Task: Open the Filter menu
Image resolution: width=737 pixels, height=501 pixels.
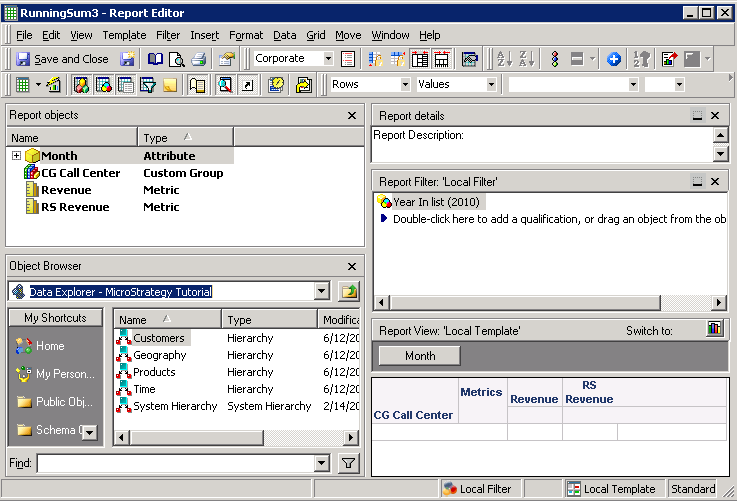Action: [x=168, y=35]
